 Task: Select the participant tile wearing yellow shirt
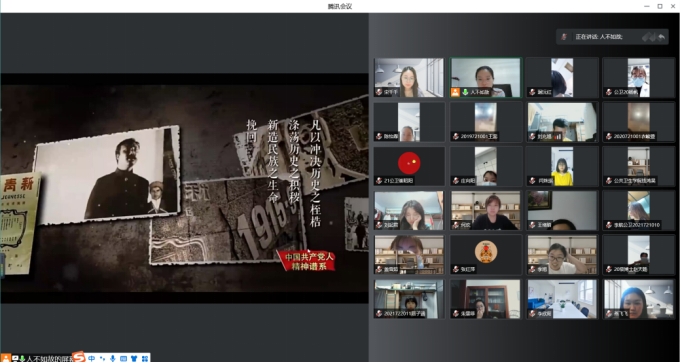(x=562, y=166)
